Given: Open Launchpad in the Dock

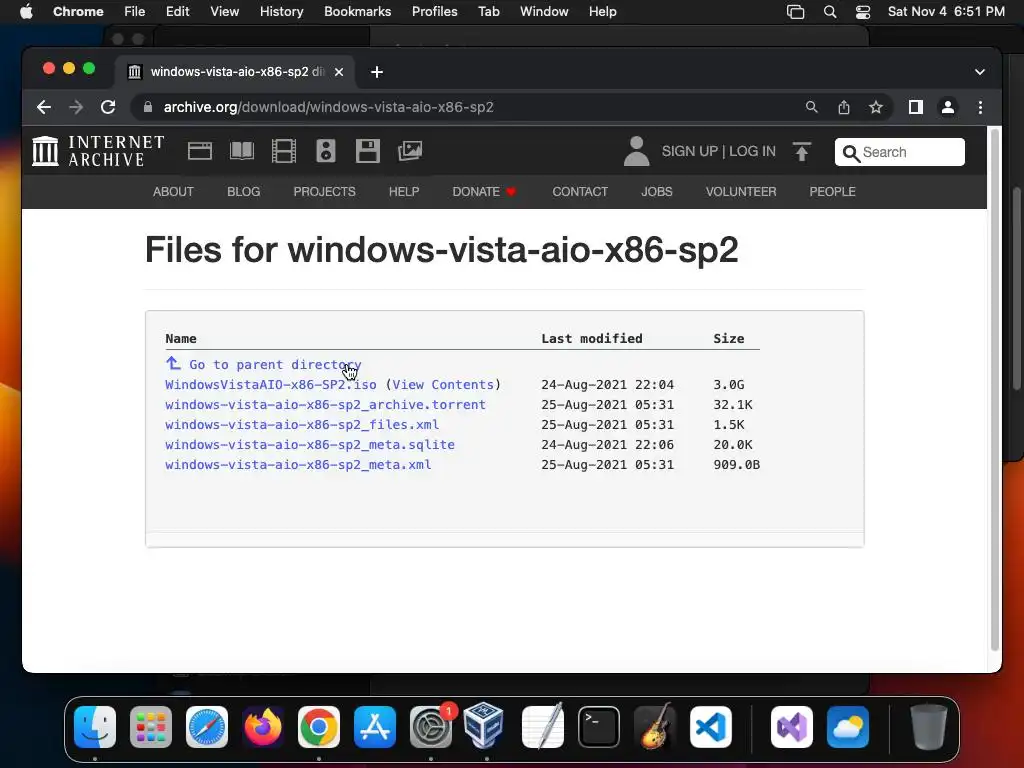Looking at the screenshot, I should click(x=151, y=727).
